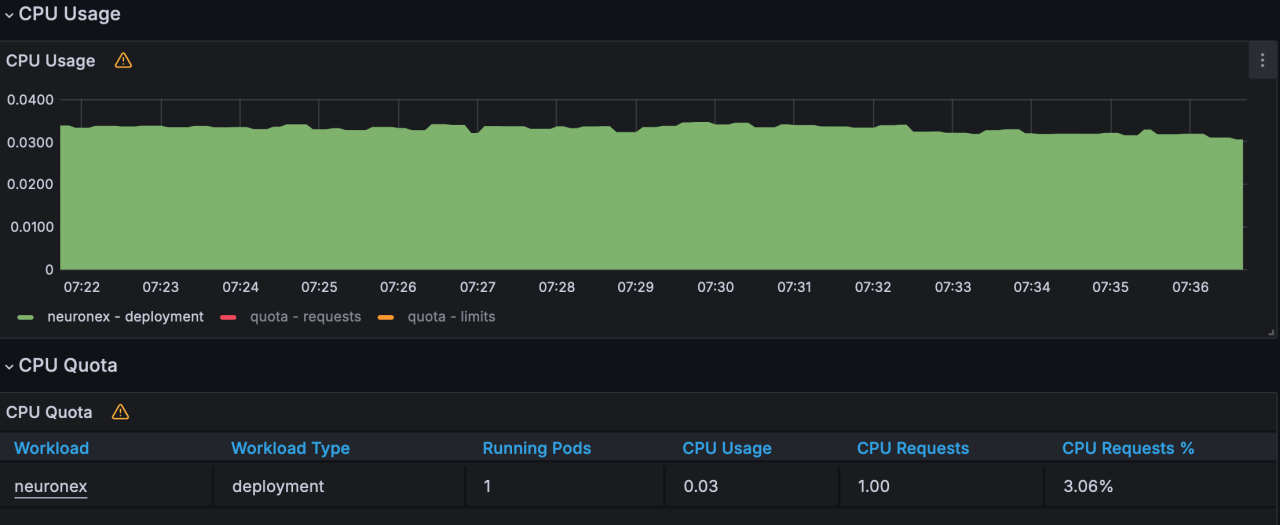Collapse the CPU Quota row section
This screenshot has width=1280, height=525.
[x=10, y=366]
